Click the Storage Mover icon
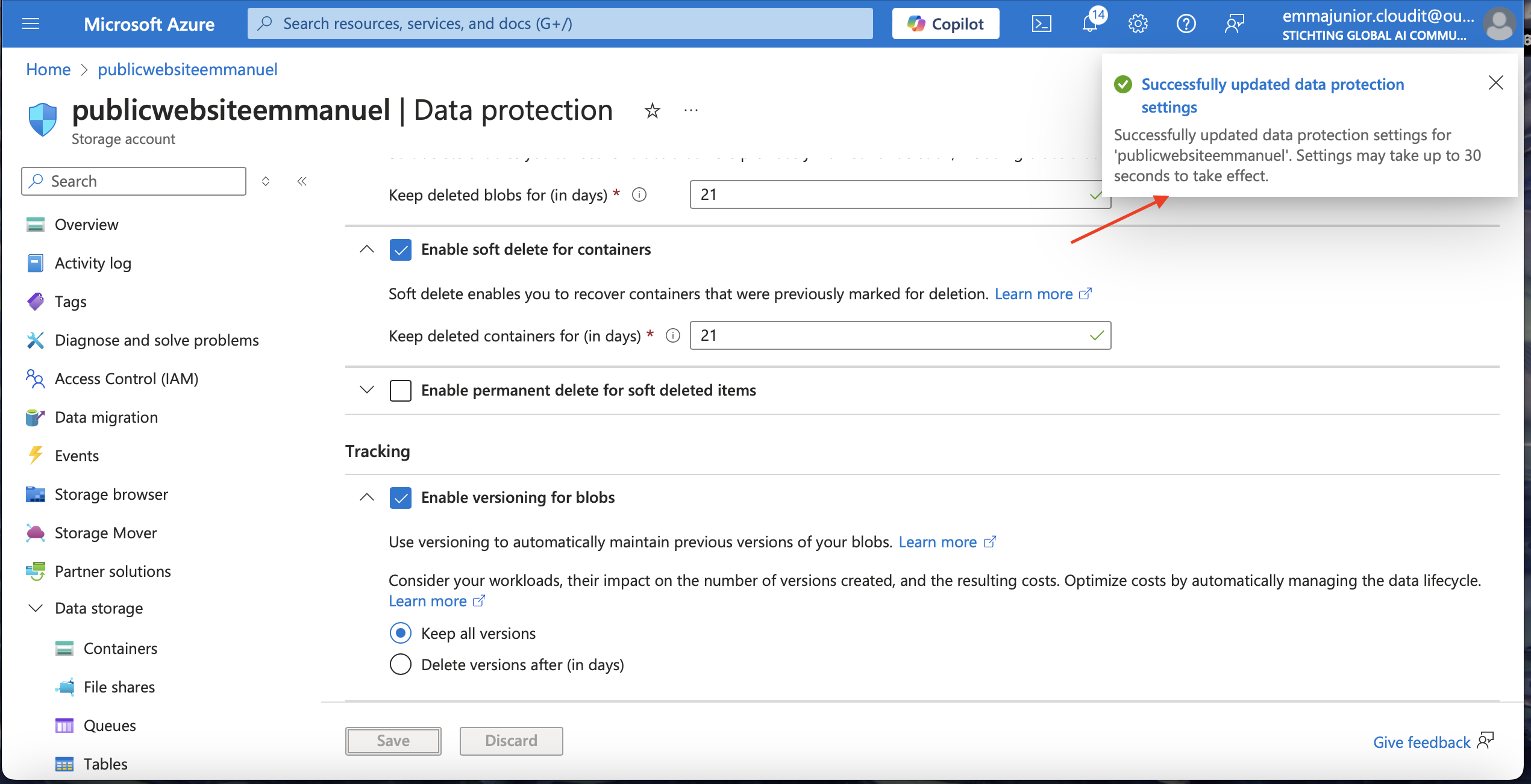Image resolution: width=1531 pixels, height=784 pixels. click(36, 533)
